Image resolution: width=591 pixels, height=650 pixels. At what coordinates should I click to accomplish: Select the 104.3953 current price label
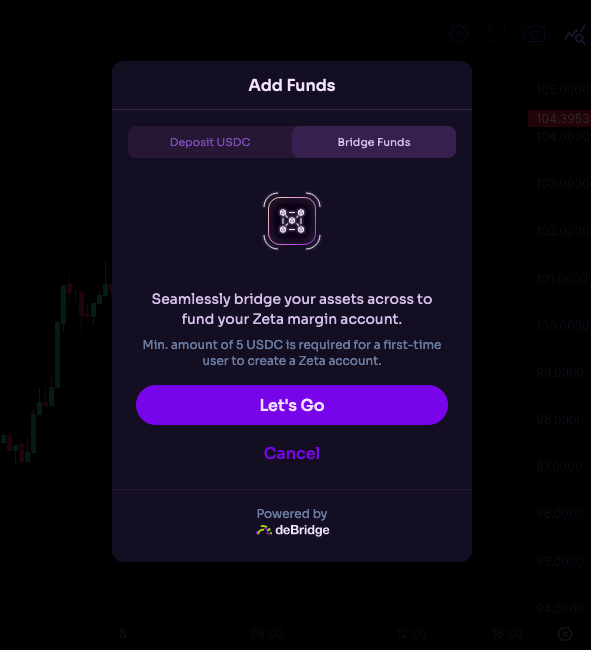[x=560, y=119]
